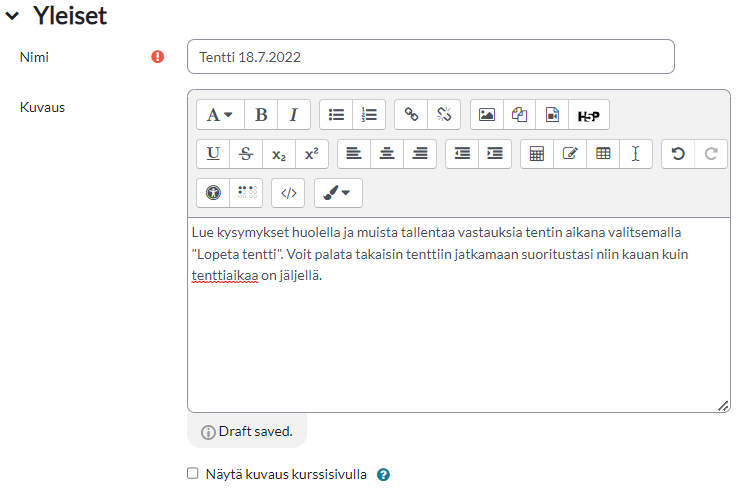Toggle strikethrough formatting

pyautogui.click(x=245, y=154)
